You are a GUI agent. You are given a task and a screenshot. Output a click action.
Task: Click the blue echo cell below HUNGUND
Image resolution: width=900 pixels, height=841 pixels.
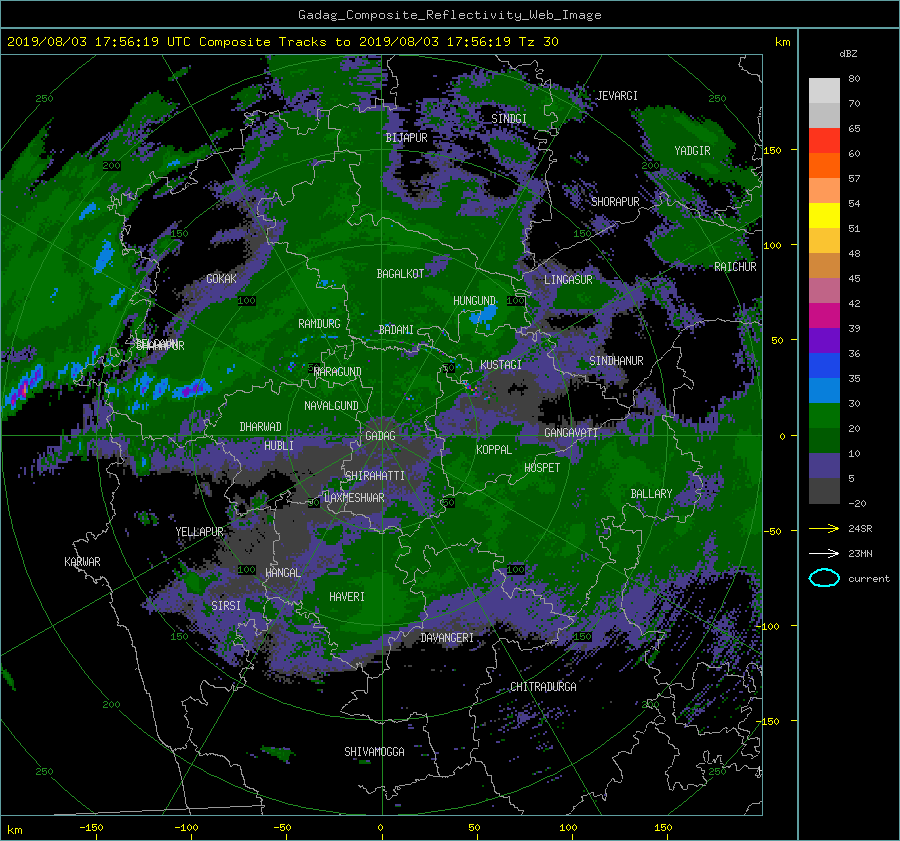483,316
